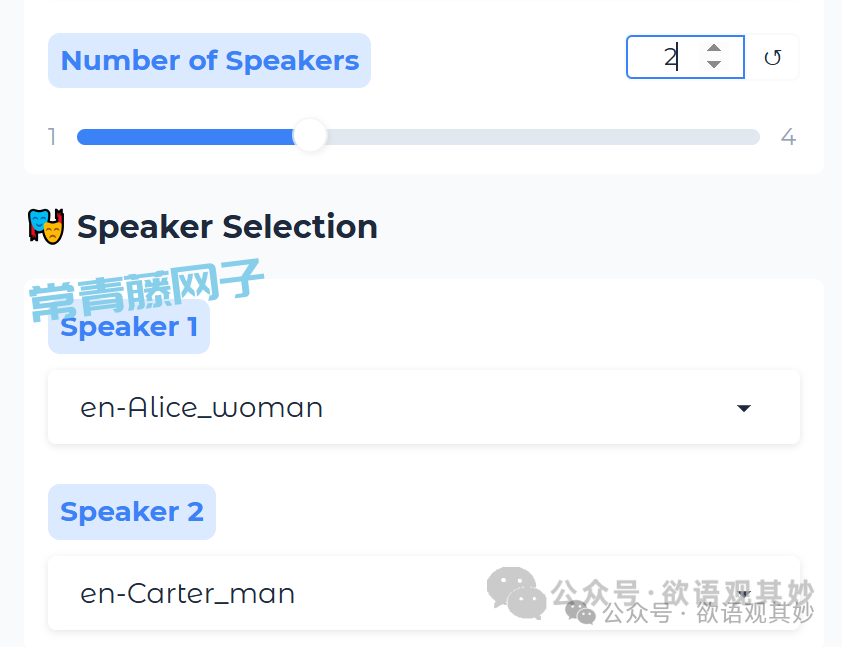Click the slider minimum label 1
Screen dimensions: 842x647
tap(52, 137)
